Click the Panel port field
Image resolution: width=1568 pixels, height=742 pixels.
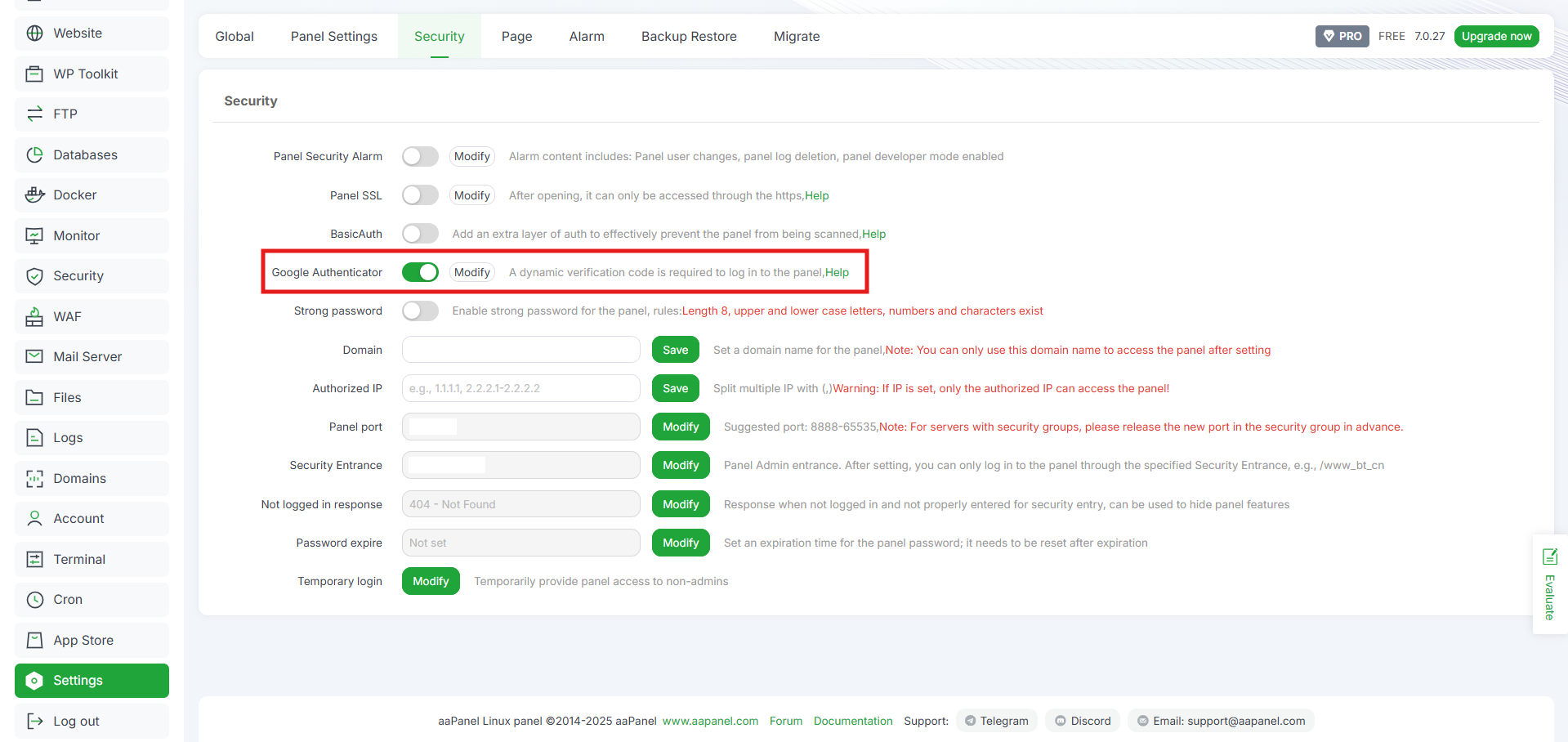click(521, 427)
